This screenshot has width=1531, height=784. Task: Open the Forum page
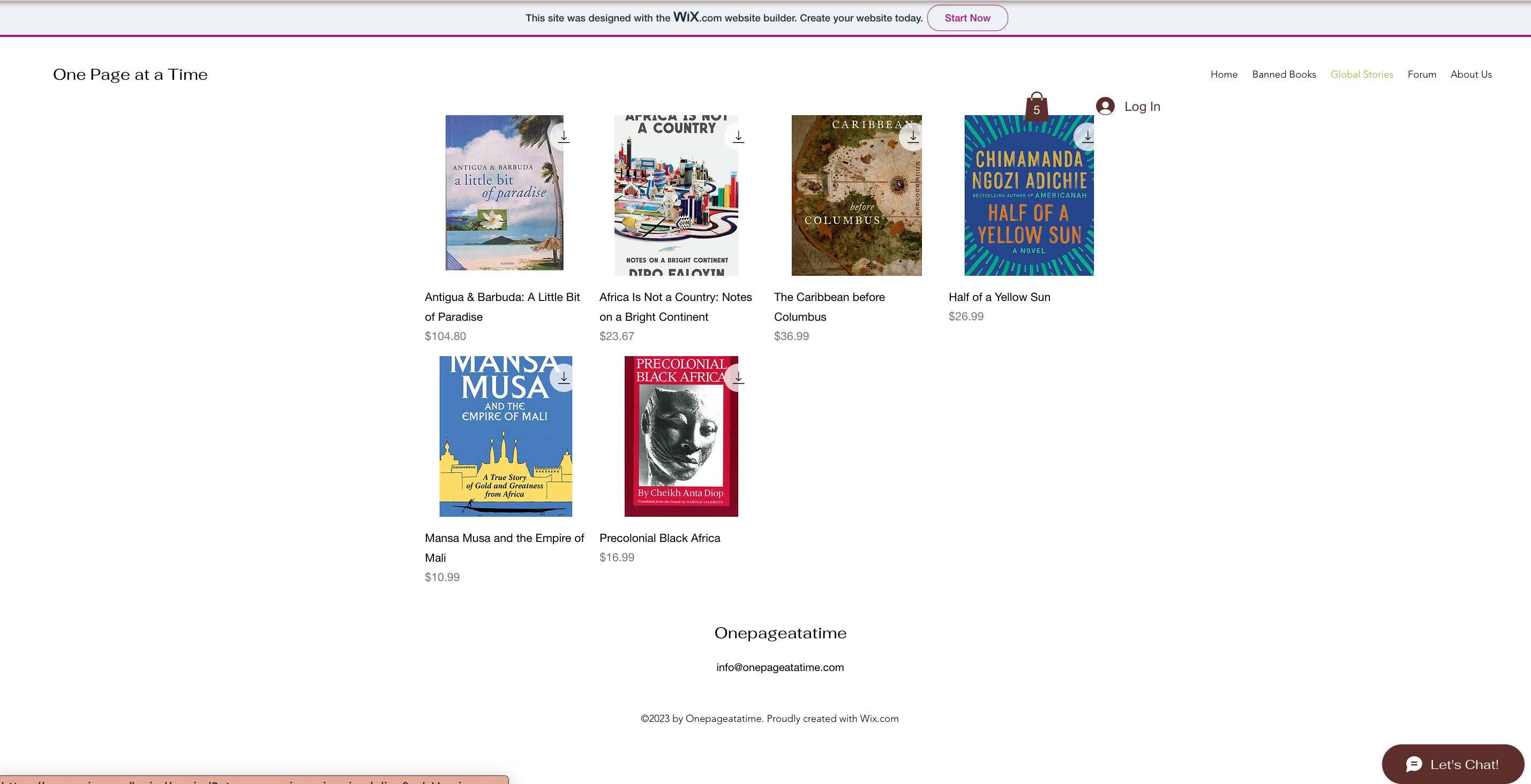[x=1422, y=74]
